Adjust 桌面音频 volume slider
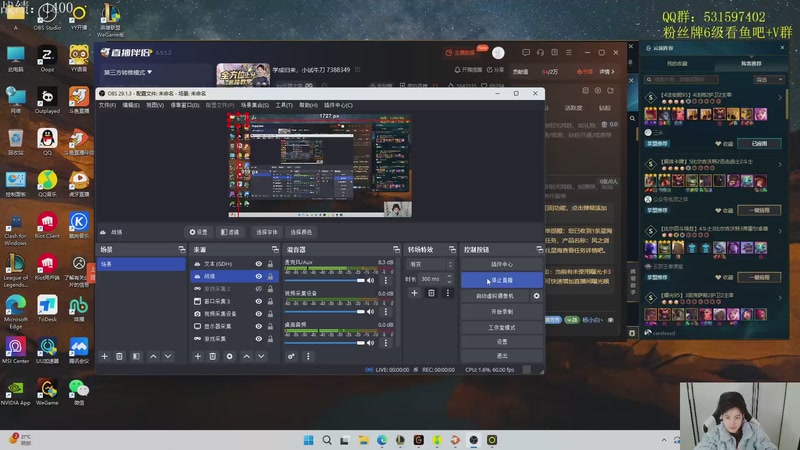The width and height of the screenshot is (800, 450). 324,343
